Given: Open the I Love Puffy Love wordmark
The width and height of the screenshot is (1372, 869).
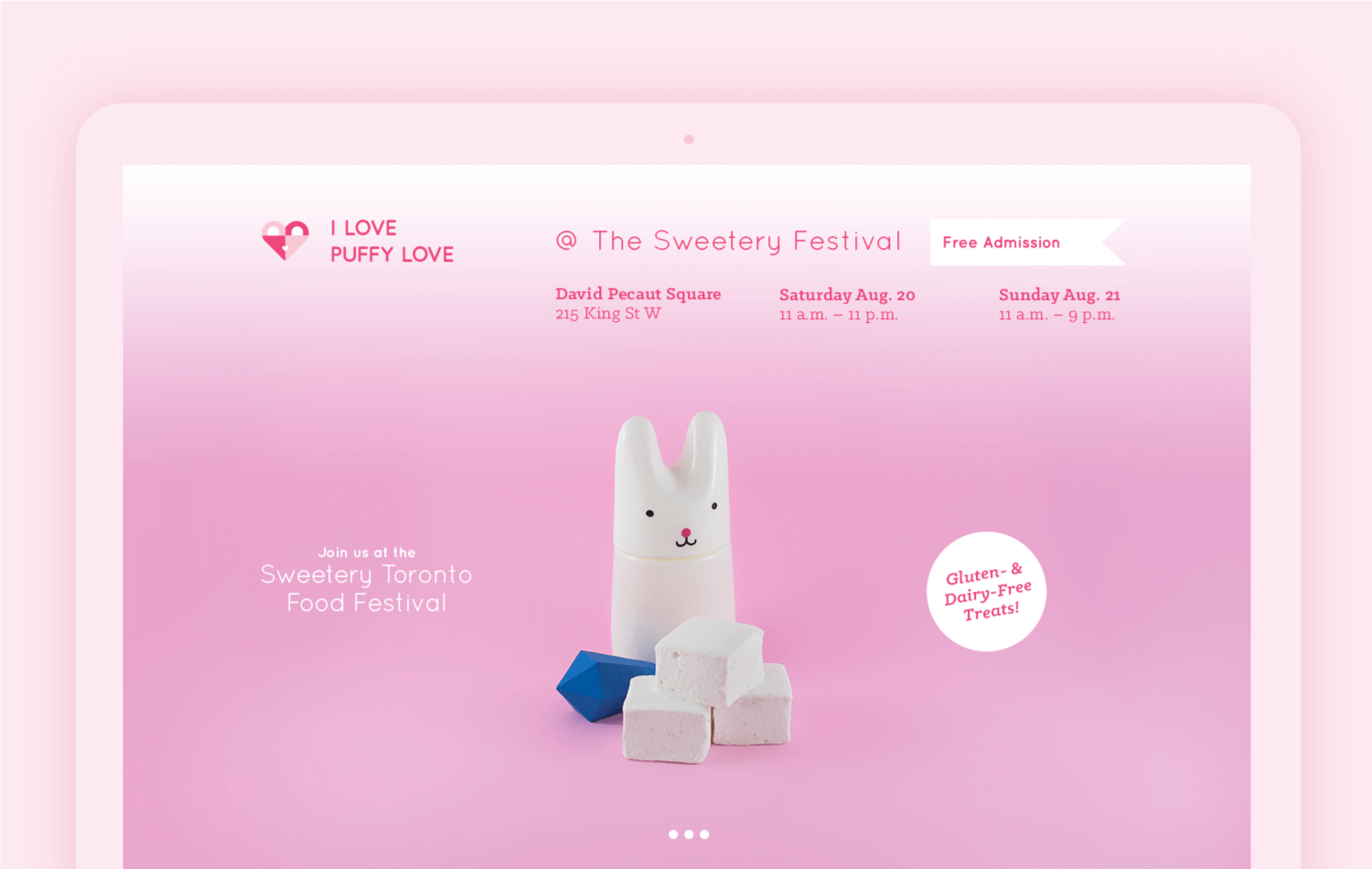Looking at the screenshot, I should click(391, 241).
